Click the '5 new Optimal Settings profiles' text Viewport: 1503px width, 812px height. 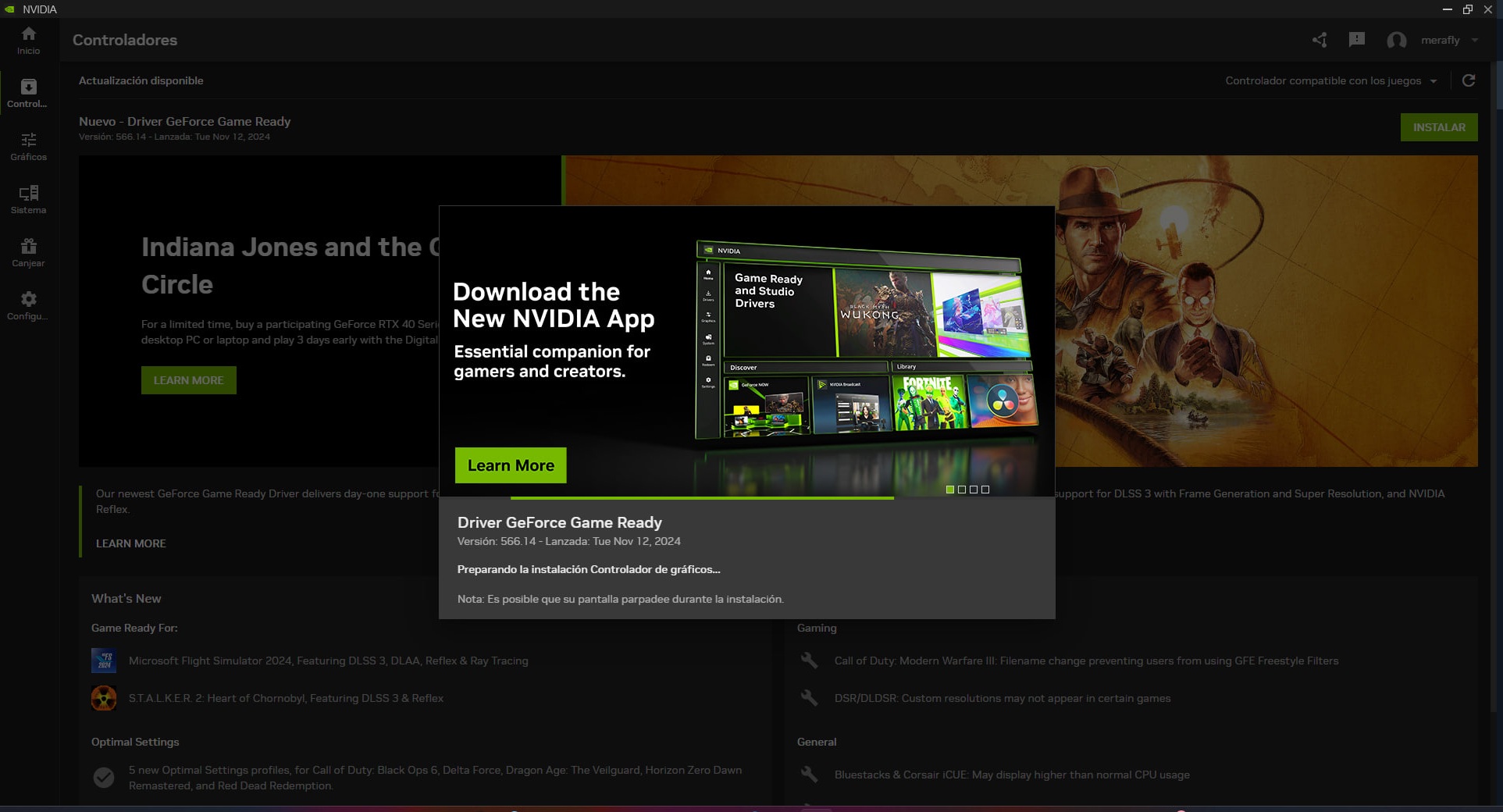click(435, 778)
